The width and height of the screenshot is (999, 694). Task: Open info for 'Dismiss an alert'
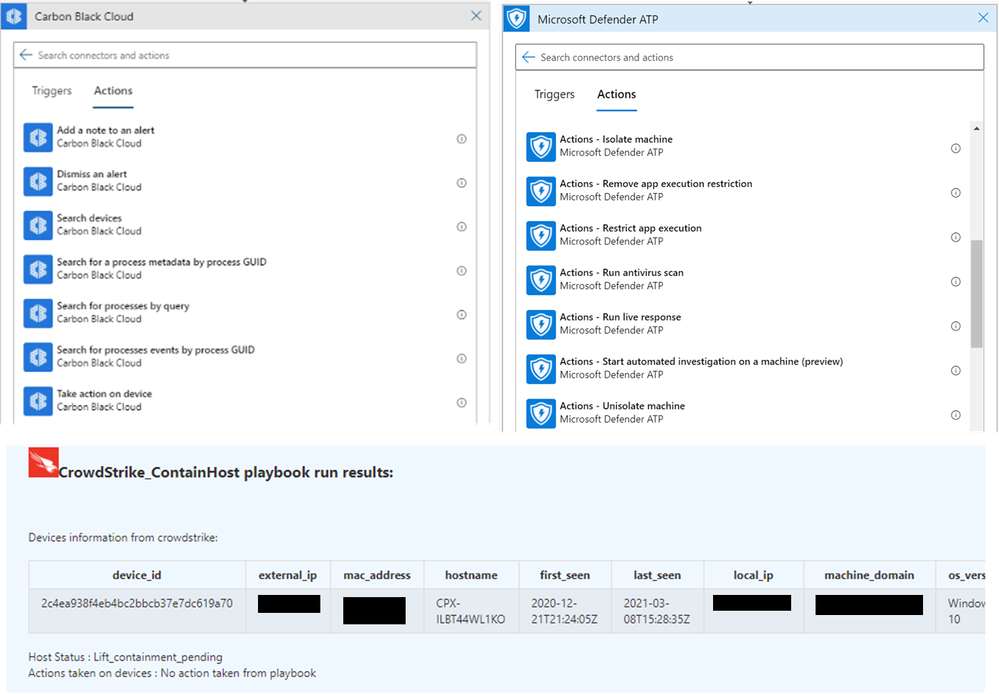(x=462, y=183)
